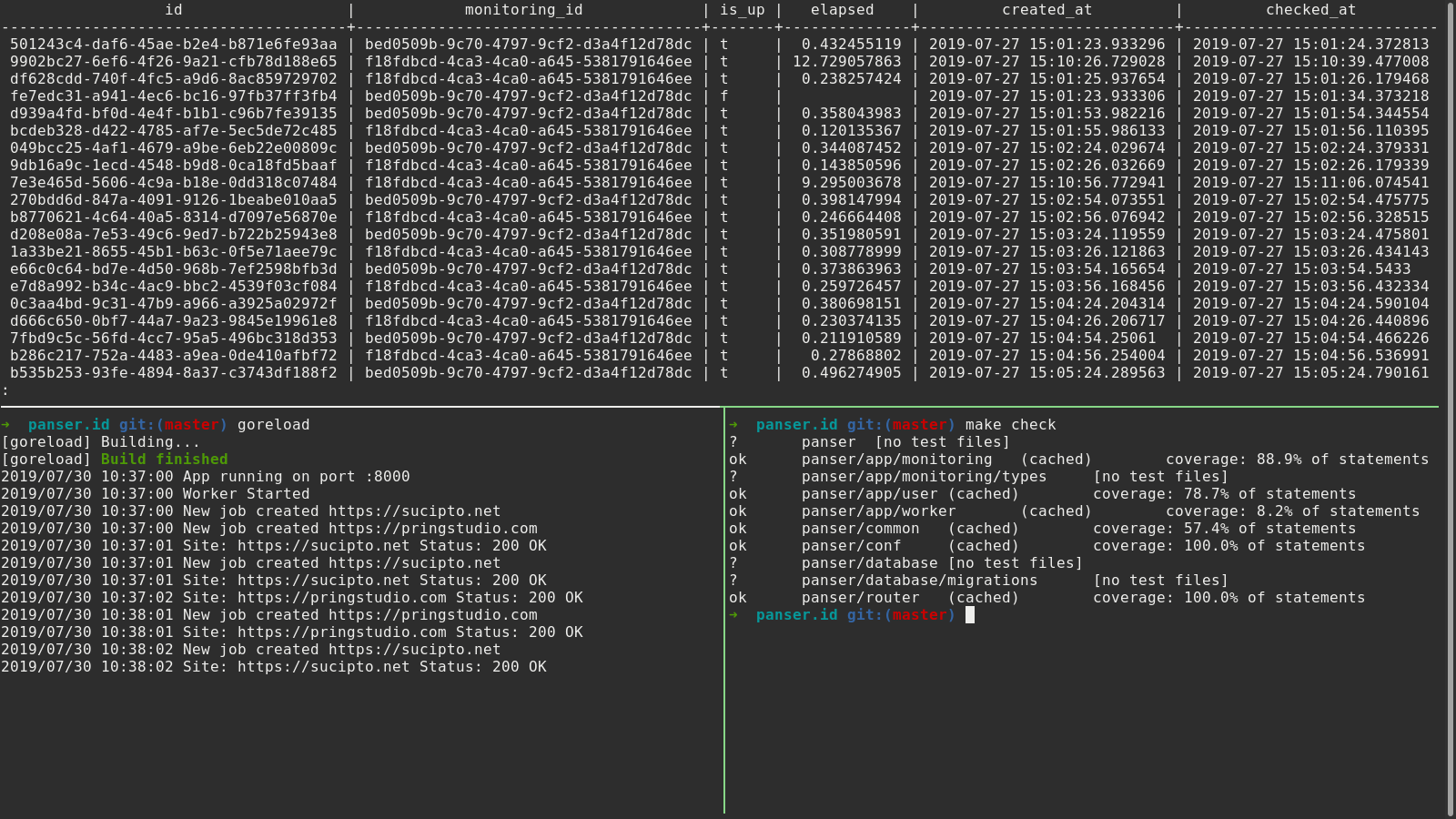Select the id column header
The width and height of the screenshot is (1456, 819).
173,10
